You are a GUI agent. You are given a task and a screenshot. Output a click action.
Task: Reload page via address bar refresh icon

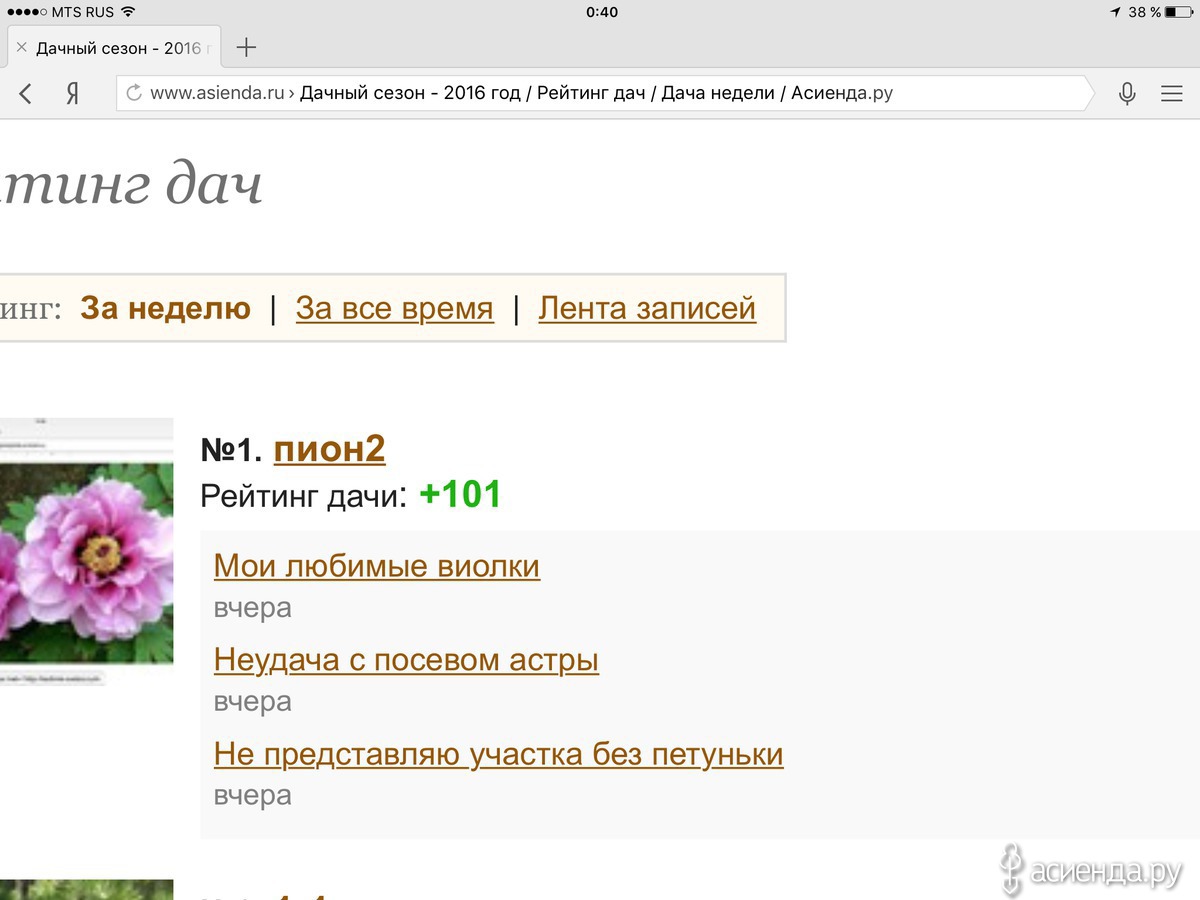(134, 94)
